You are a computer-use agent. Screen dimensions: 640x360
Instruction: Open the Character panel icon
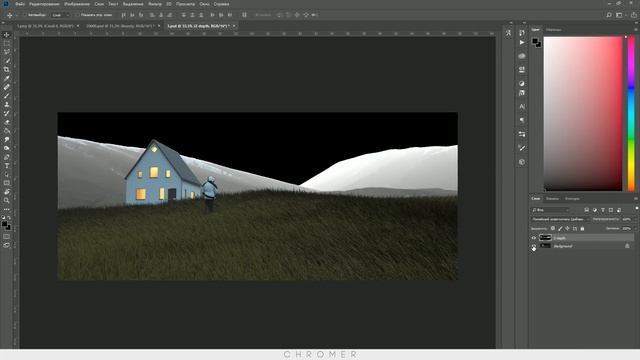(522, 107)
